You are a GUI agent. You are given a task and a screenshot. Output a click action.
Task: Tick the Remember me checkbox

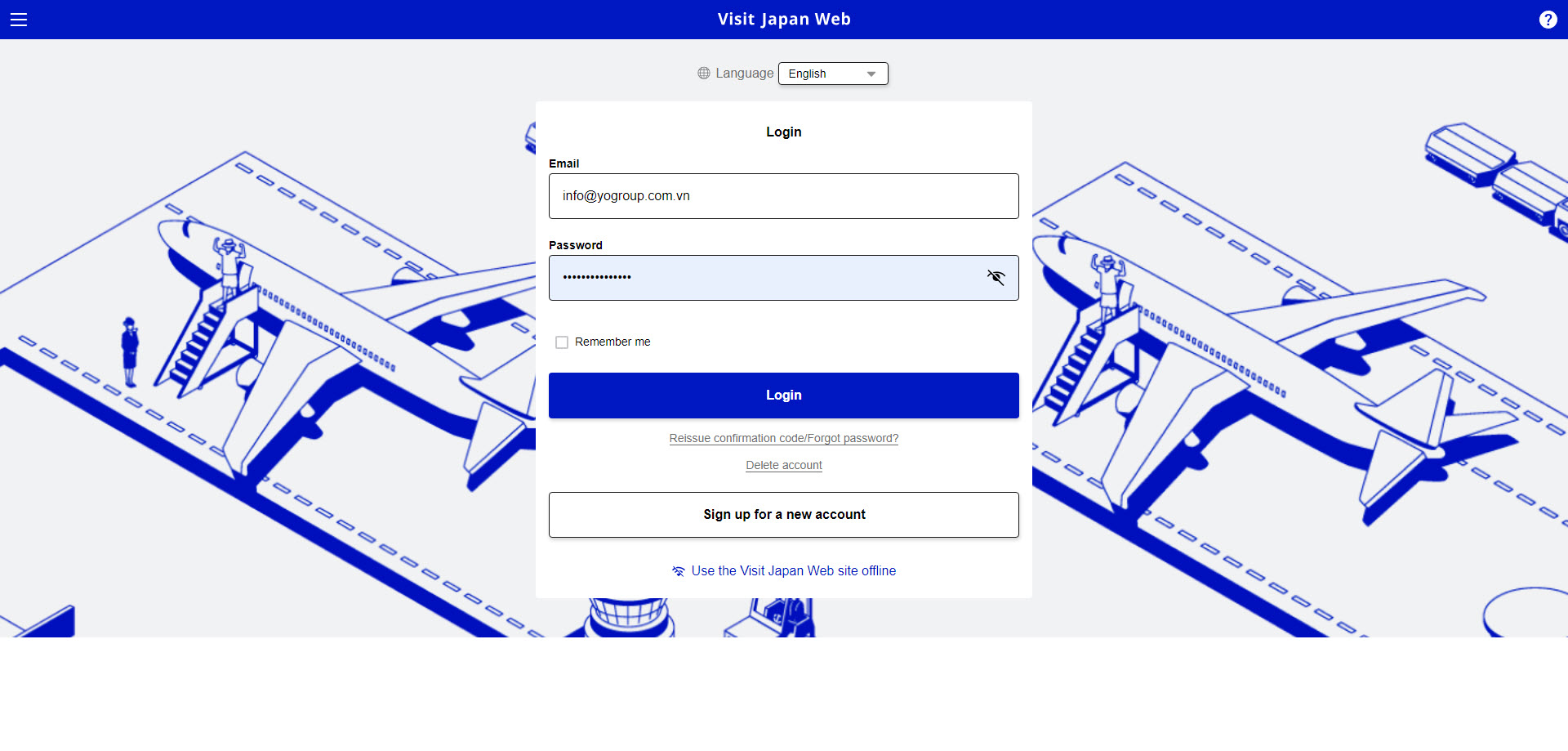point(562,342)
